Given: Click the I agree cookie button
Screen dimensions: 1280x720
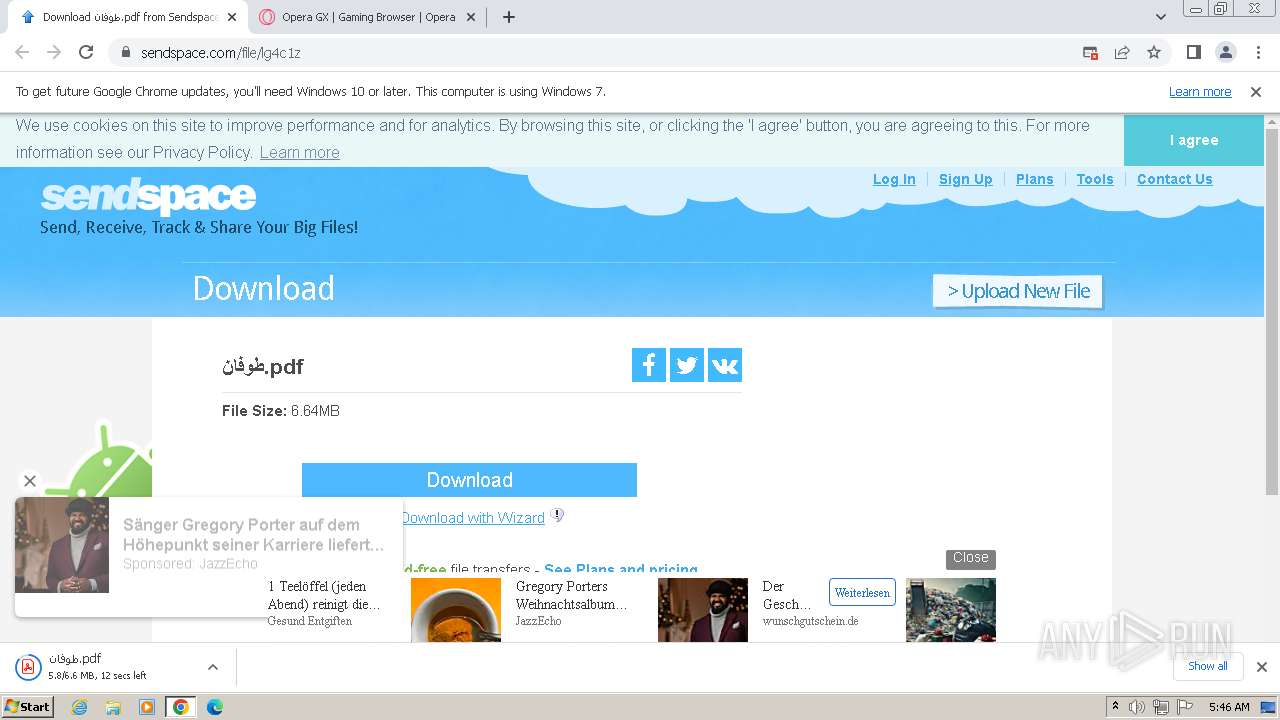Looking at the screenshot, I should coord(1194,140).
